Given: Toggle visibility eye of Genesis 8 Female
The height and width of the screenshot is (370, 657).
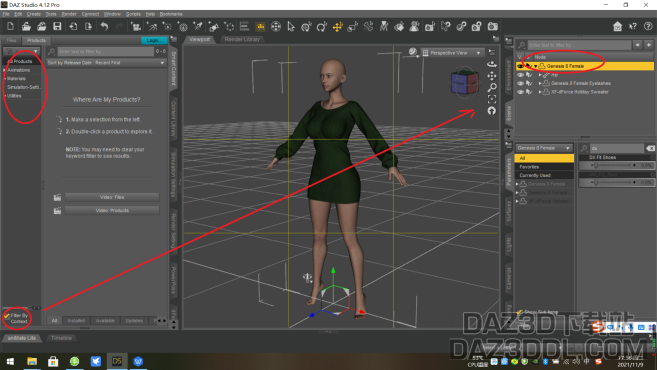Looking at the screenshot, I should coord(520,66).
